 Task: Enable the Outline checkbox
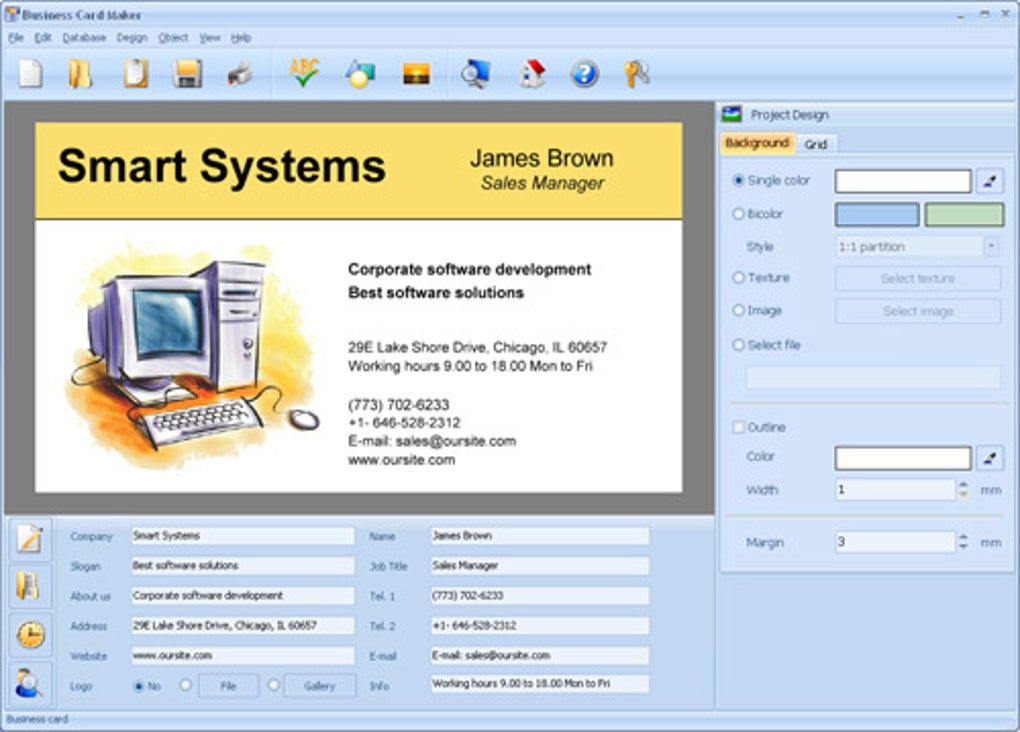click(738, 427)
